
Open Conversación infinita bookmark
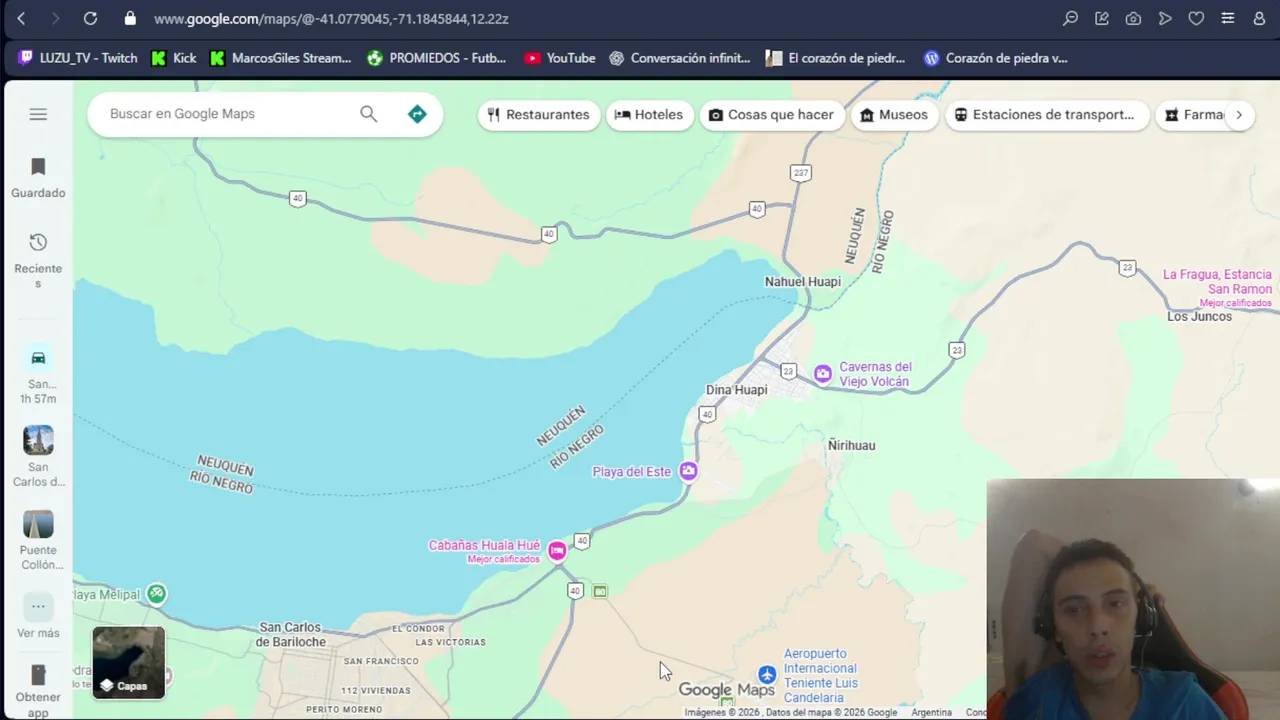(x=680, y=58)
